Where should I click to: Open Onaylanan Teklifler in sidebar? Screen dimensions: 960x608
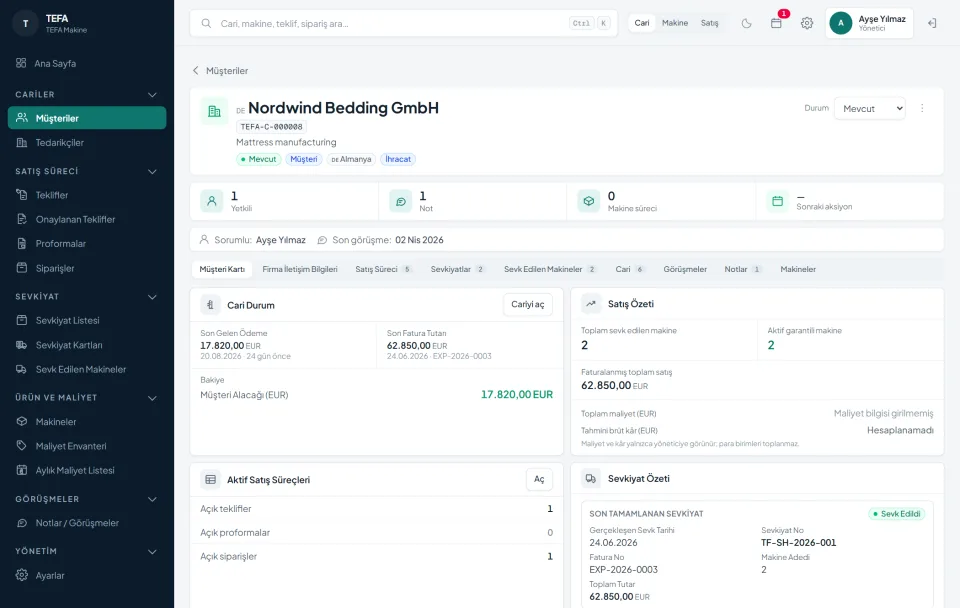tap(87, 219)
